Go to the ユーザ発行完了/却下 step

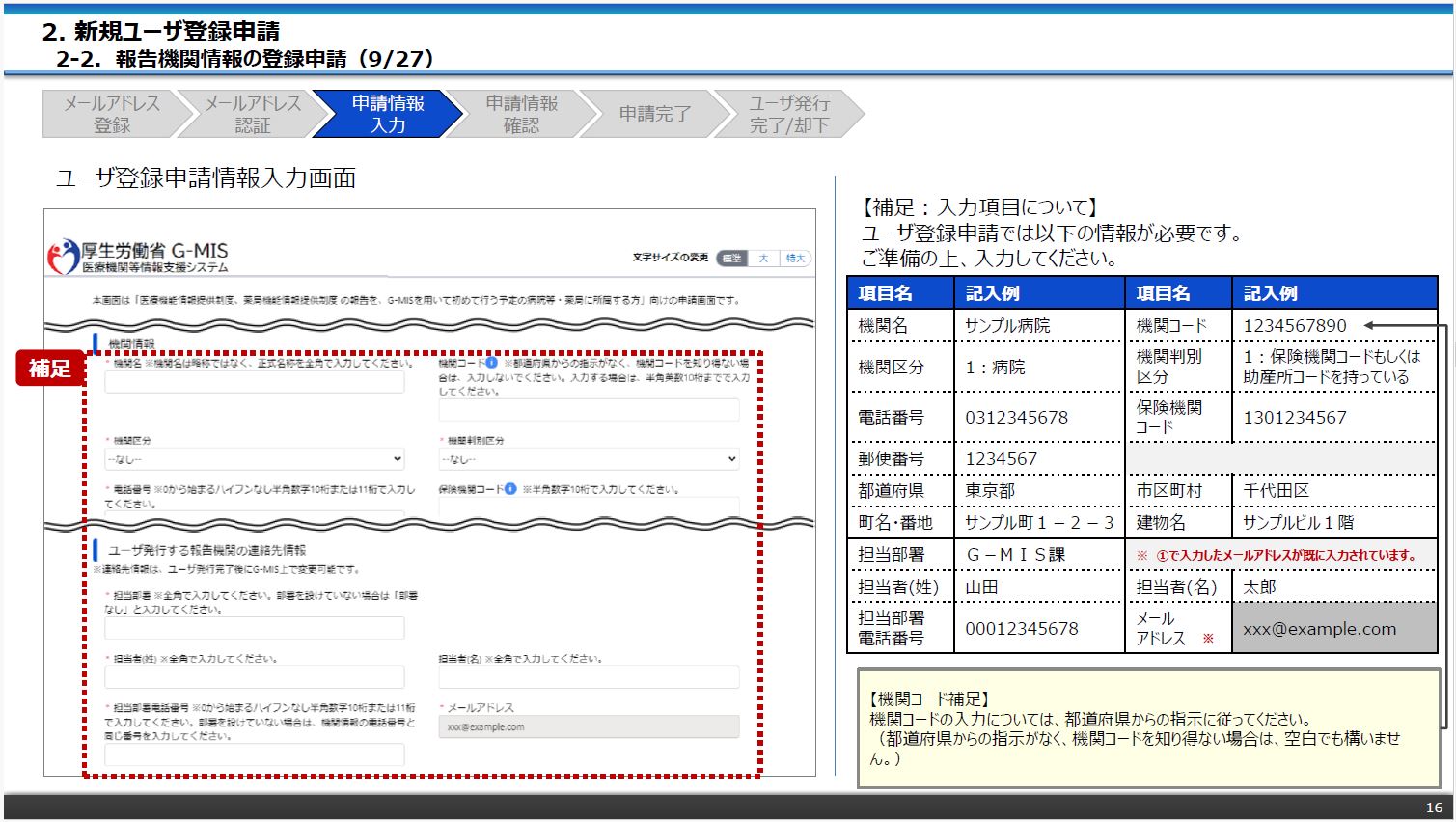tap(788, 114)
